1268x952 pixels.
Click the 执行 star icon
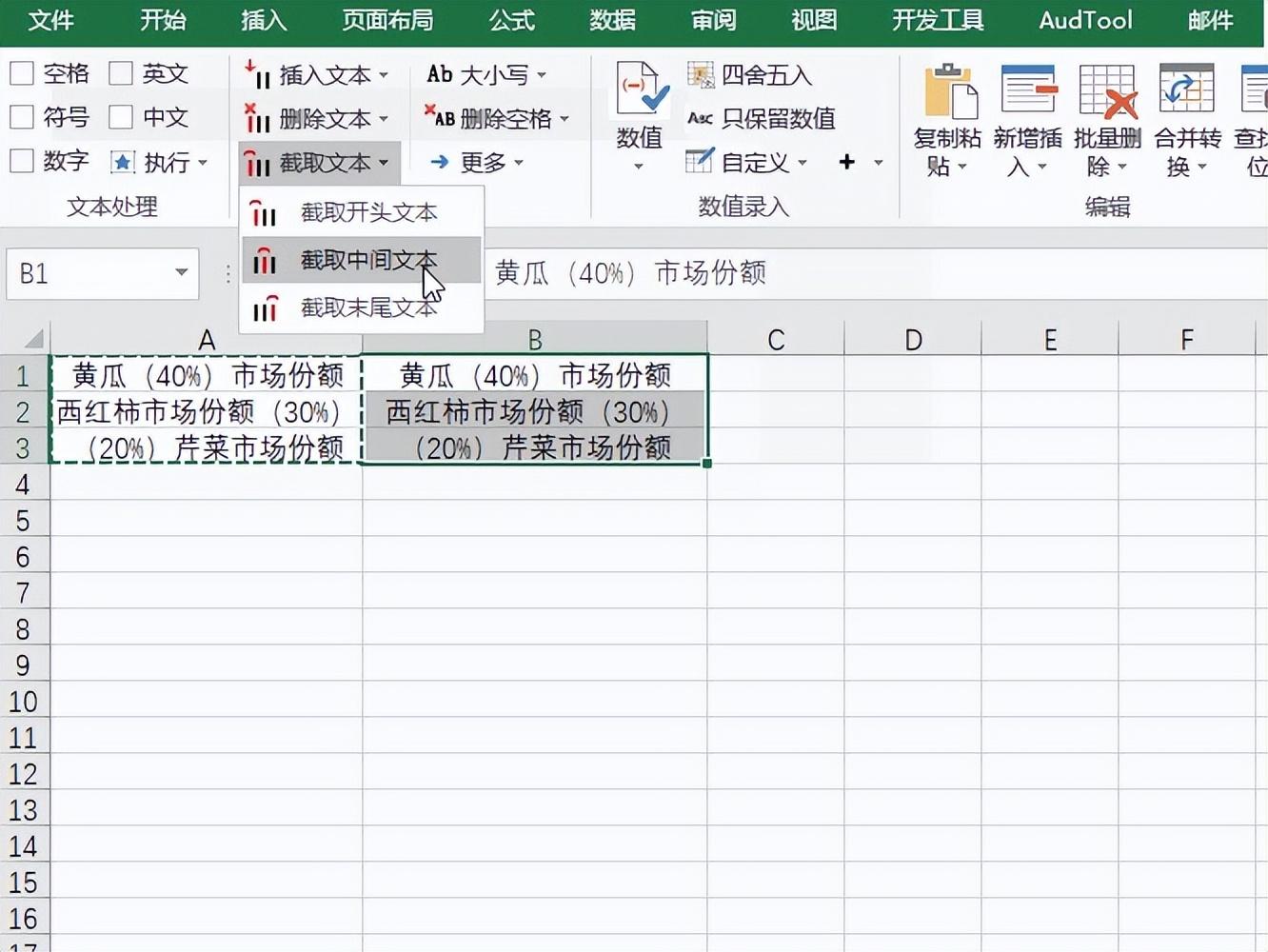[x=123, y=163]
